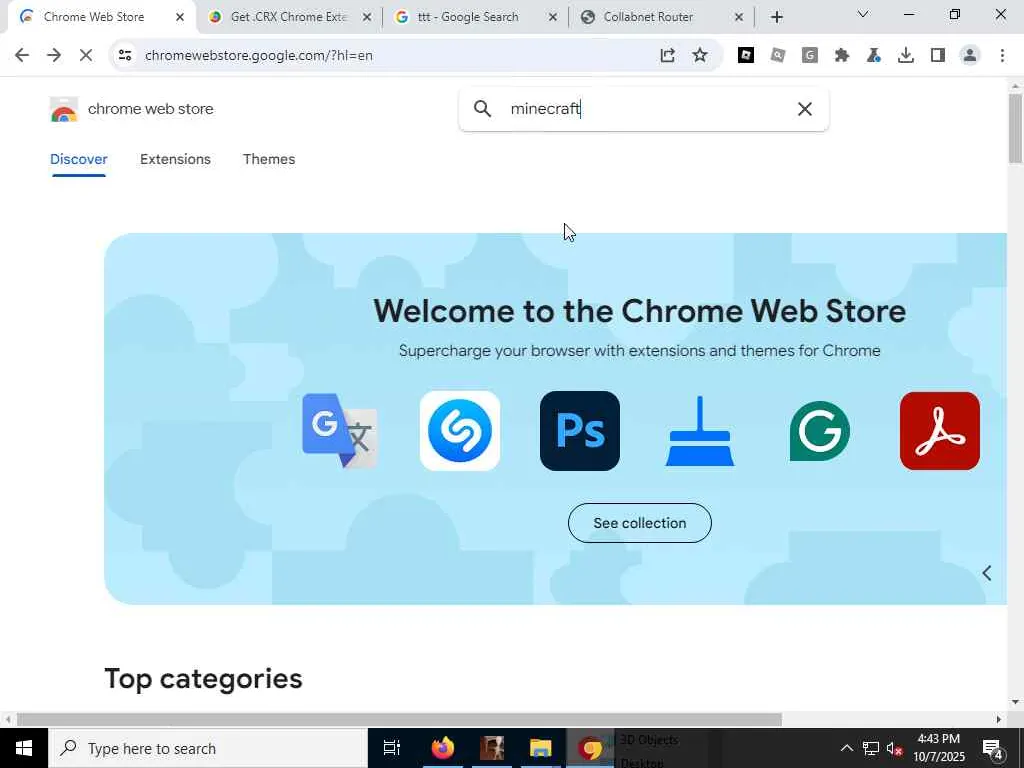Open a new browser tab
Viewport: 1024px width, 768px height.
pos(776,18)
